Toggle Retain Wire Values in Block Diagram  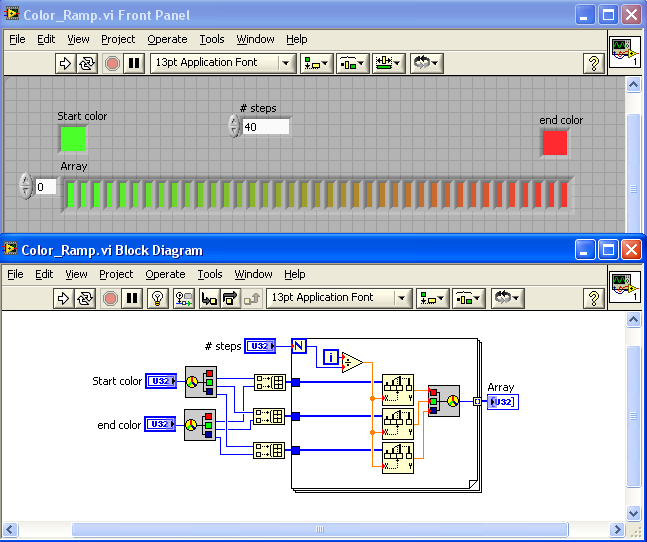[183, 298]
